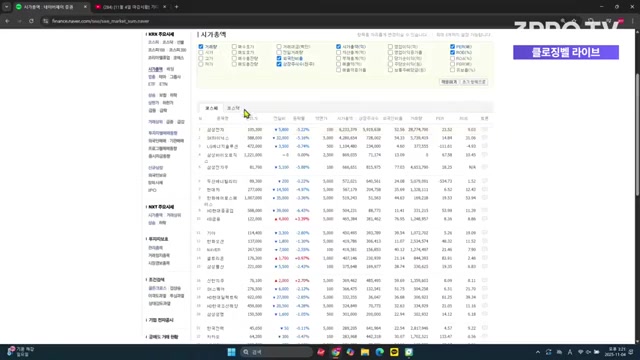Open Microsoft Edge from the taskbar
Viewport: 640px width, 360px height.
pos(380,352)
